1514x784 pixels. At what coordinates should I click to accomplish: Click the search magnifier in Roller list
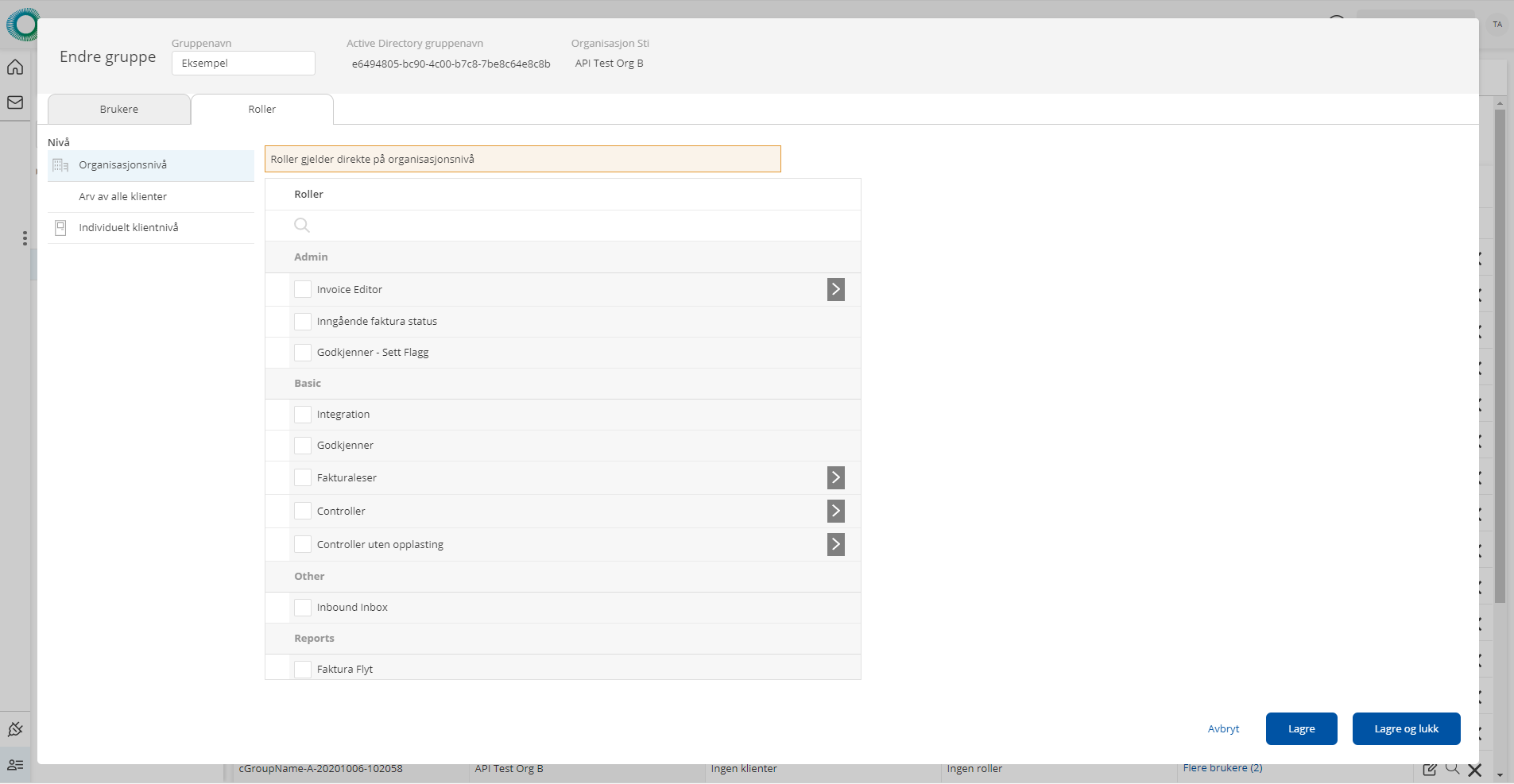302,226
